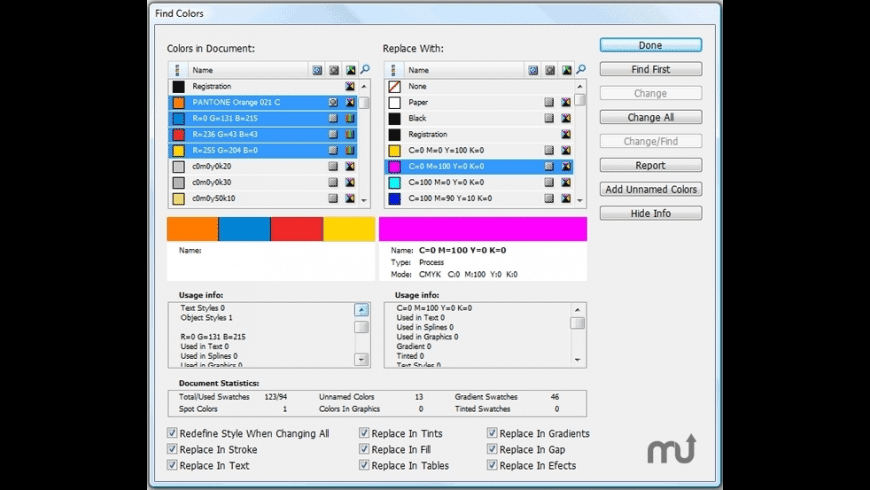Select c0m0y50k10 in Colors in Document
Viewport: 870px width, 490px height.
point(263,198)
